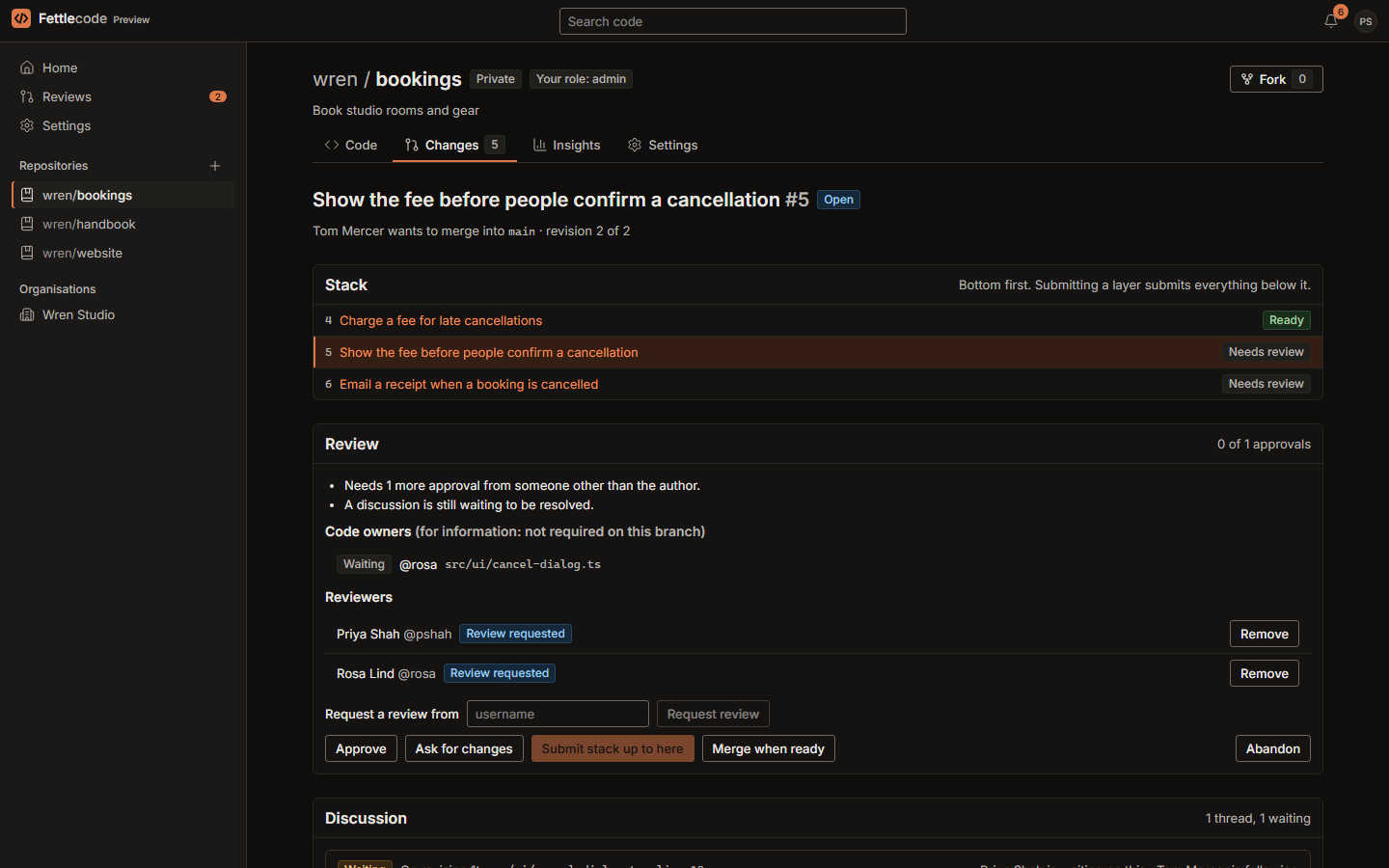Fork the bookings repository
The height and width of the screenshot is (868, 1389).
pos(1276,79)
